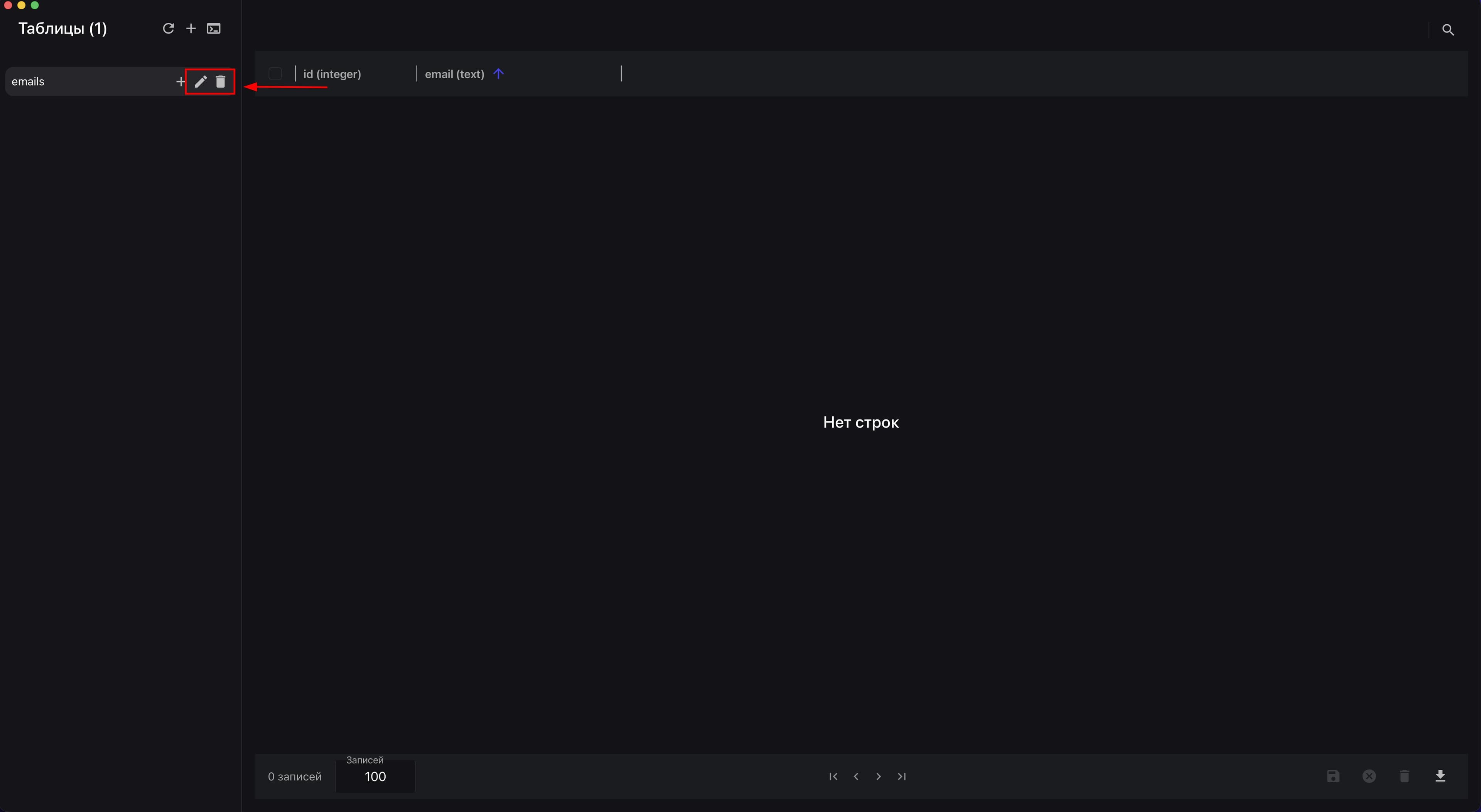
Task: Refresh the tables list
Action: (x=168, y=28)
